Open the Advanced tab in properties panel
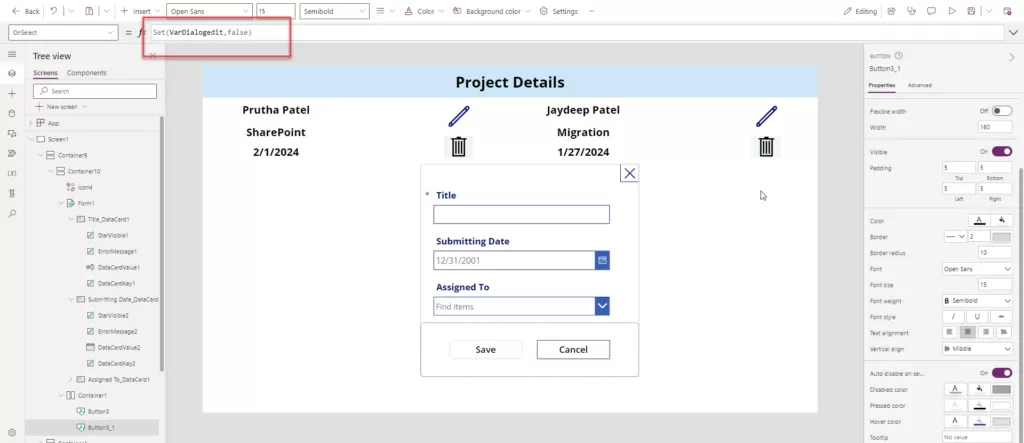 [919, 85]
